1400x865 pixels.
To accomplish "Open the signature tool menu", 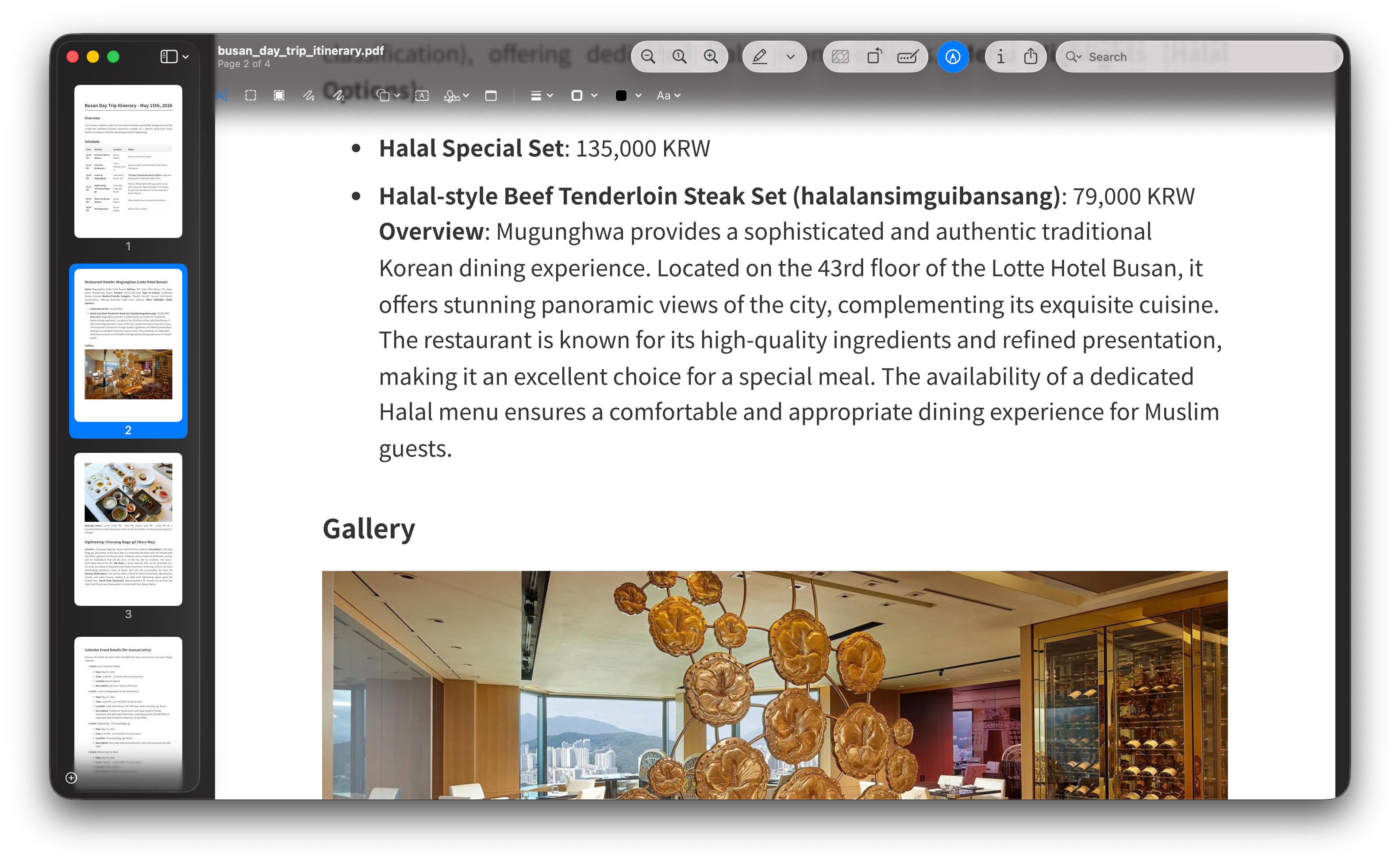I will pos(456,96).
